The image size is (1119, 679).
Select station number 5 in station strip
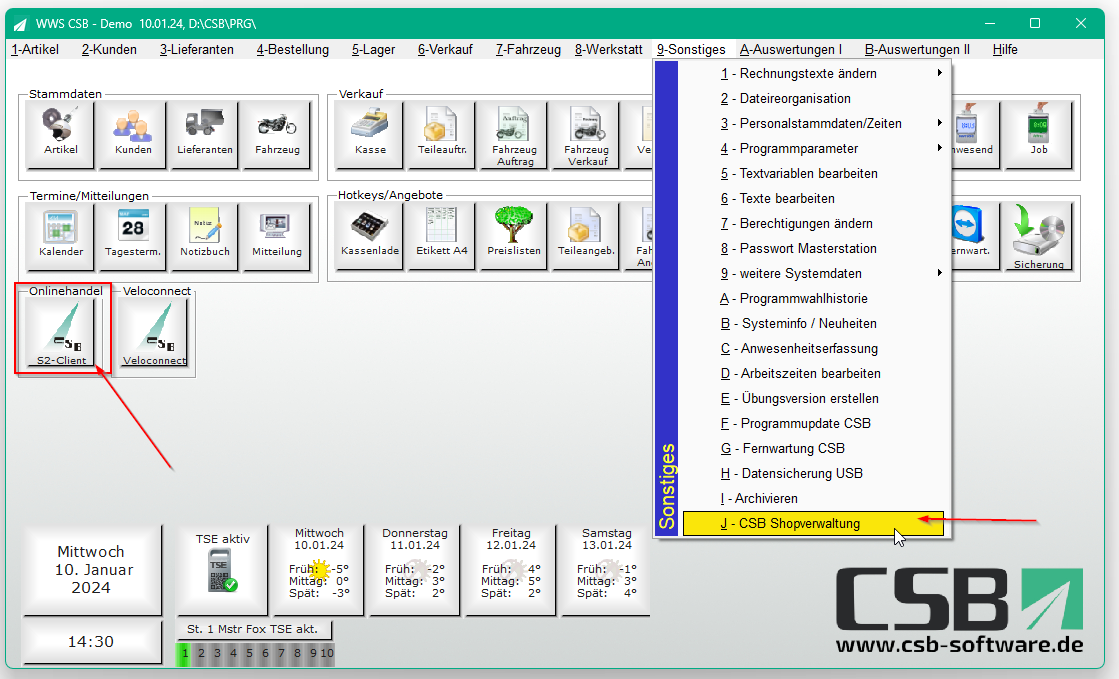[x=249, y=653]
